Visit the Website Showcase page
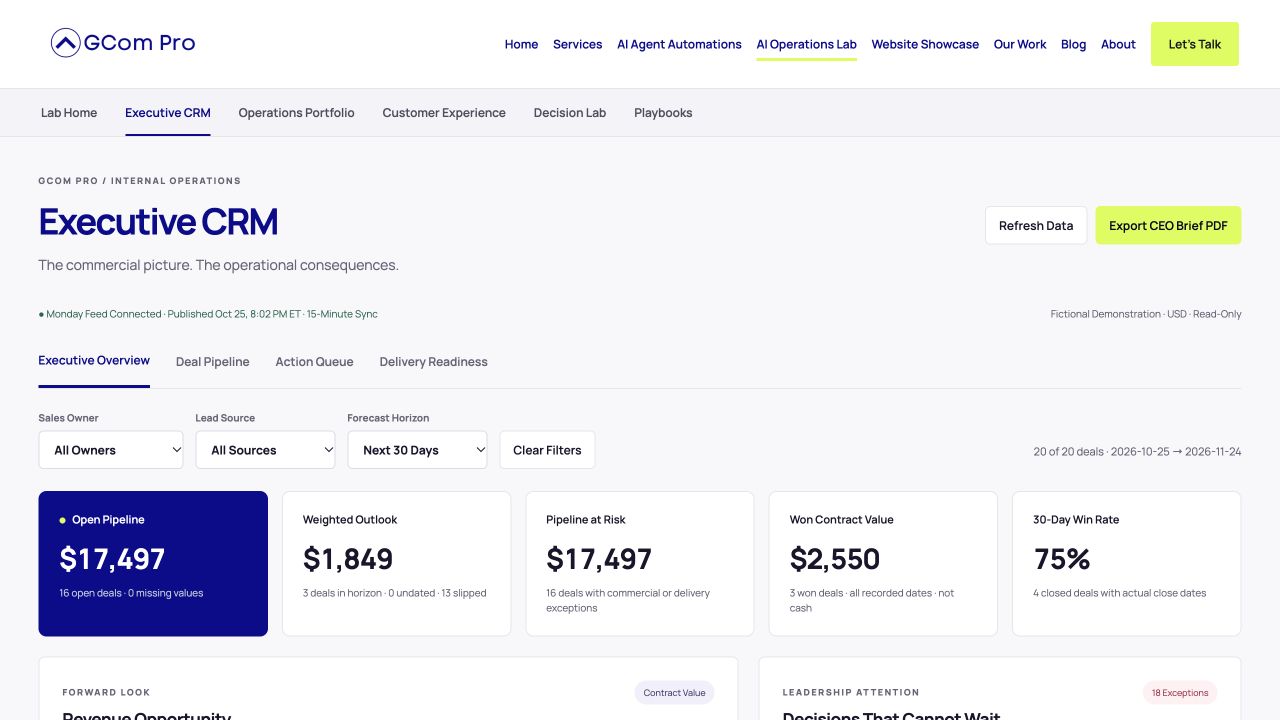This screenshot has height=720, width=1280. pos(925,44)
